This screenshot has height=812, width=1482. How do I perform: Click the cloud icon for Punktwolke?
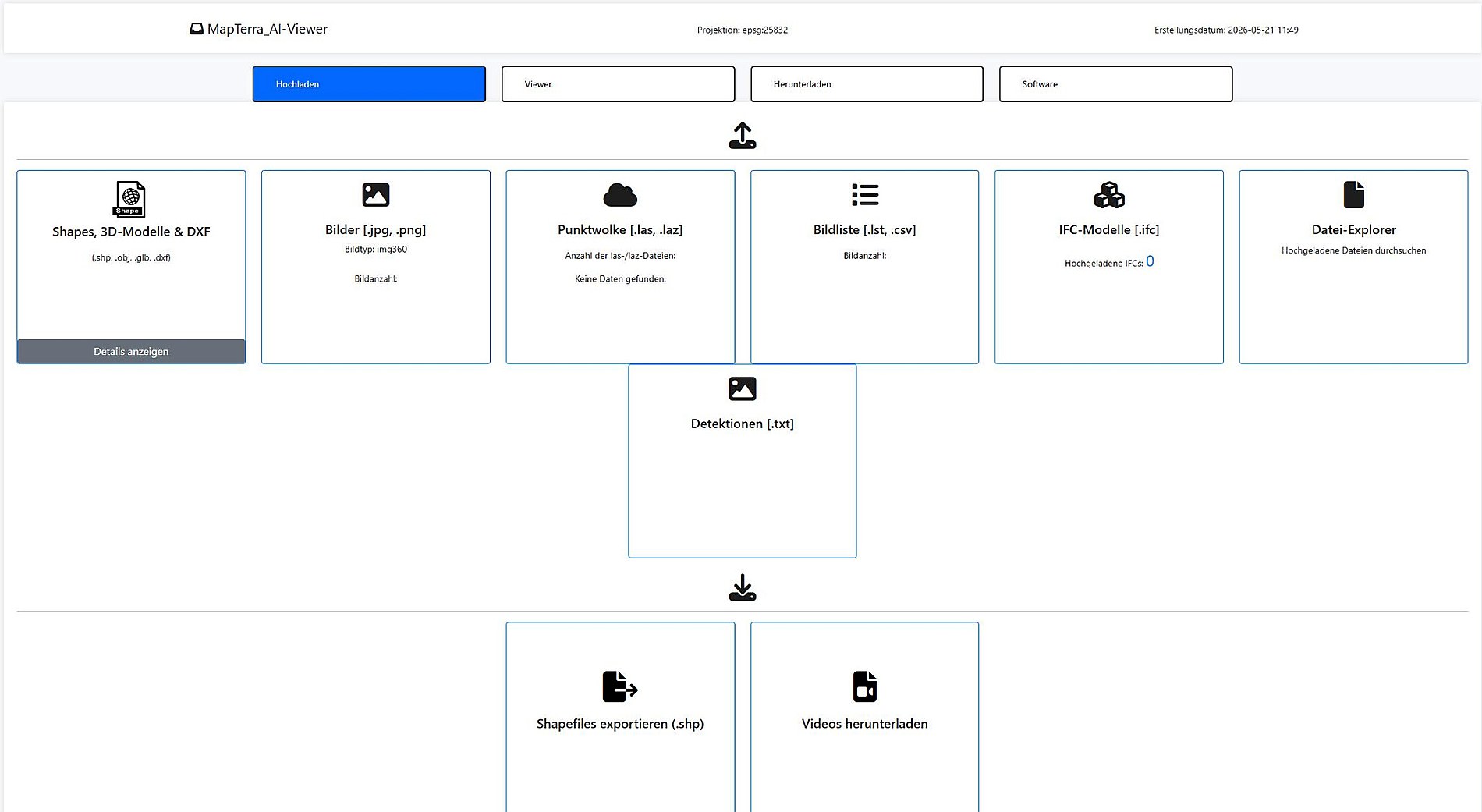click(620, 194)
